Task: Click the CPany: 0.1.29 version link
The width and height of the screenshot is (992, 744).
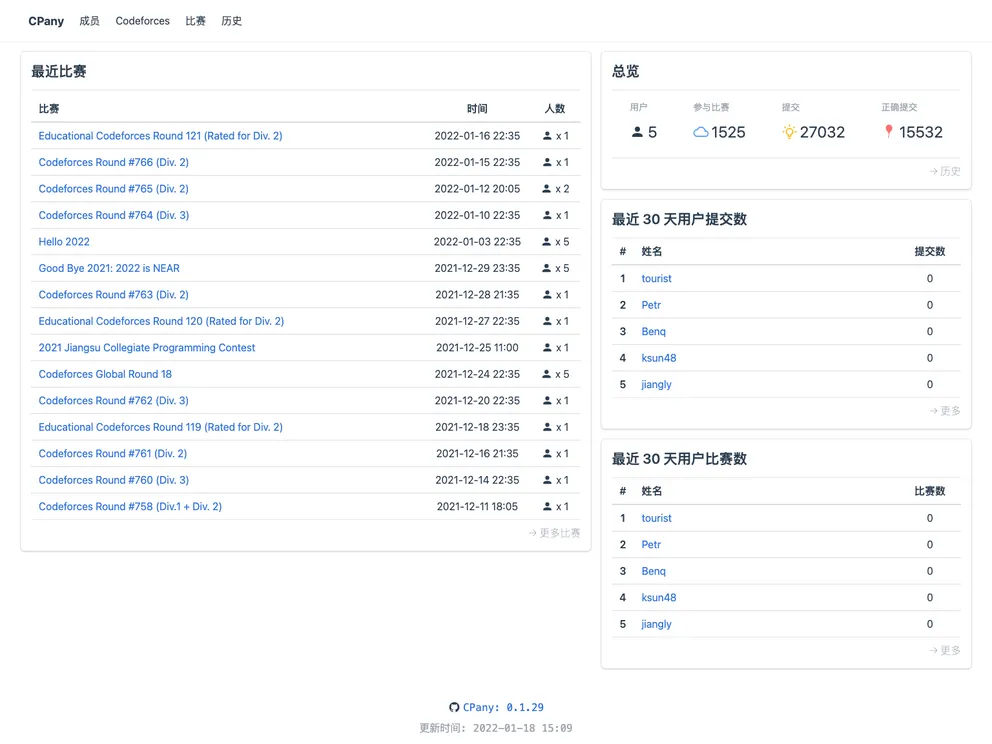Action: point(503,707)
